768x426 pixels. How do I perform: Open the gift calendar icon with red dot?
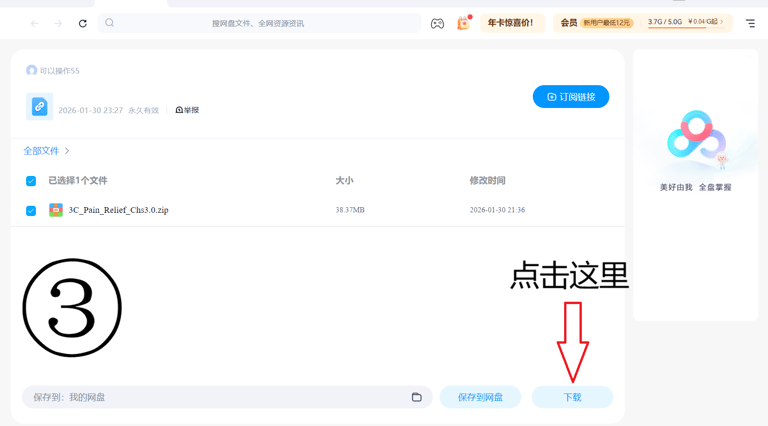(x=463, y=23)
